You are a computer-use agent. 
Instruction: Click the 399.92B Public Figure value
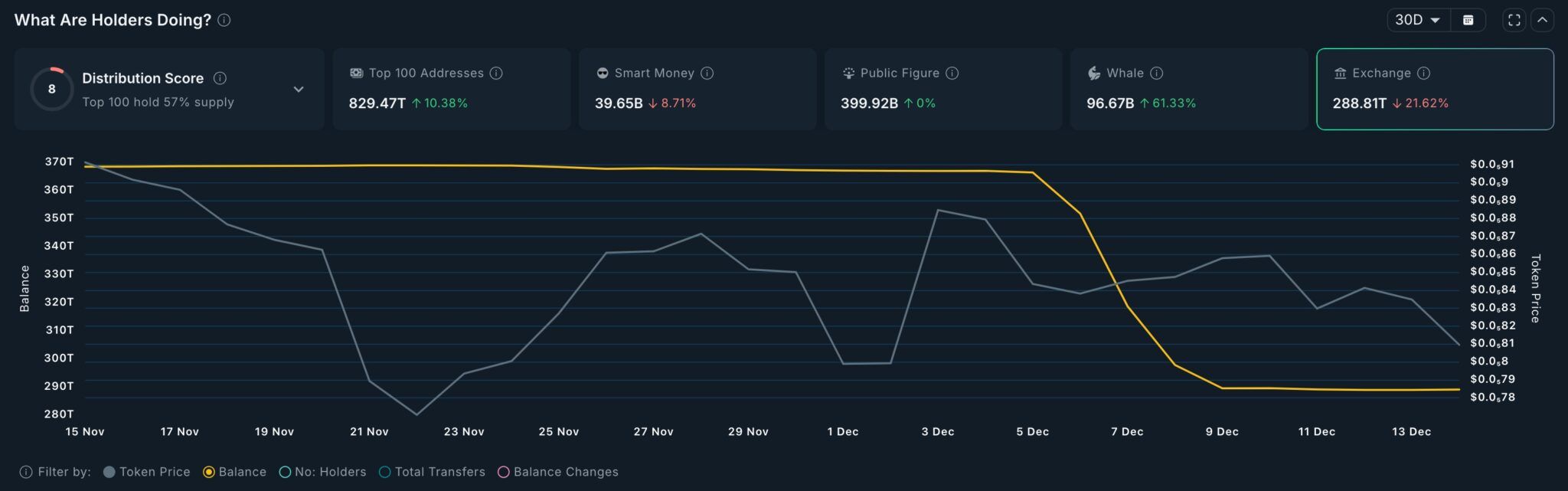click(869, 103)
